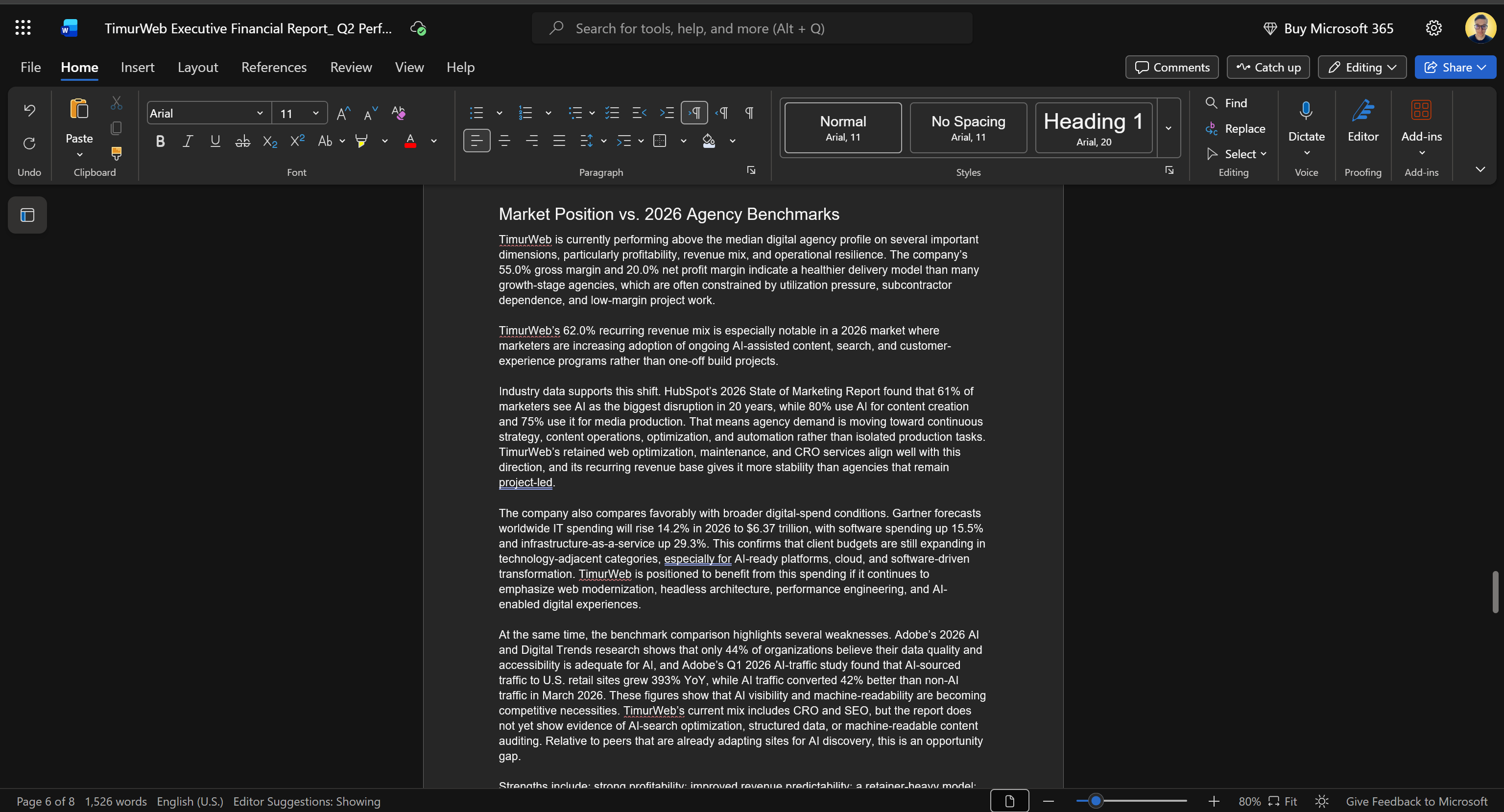Viewport: 1504px width, 812px height.
Task: Apply superscript formatting
Action: coord(297,141)
